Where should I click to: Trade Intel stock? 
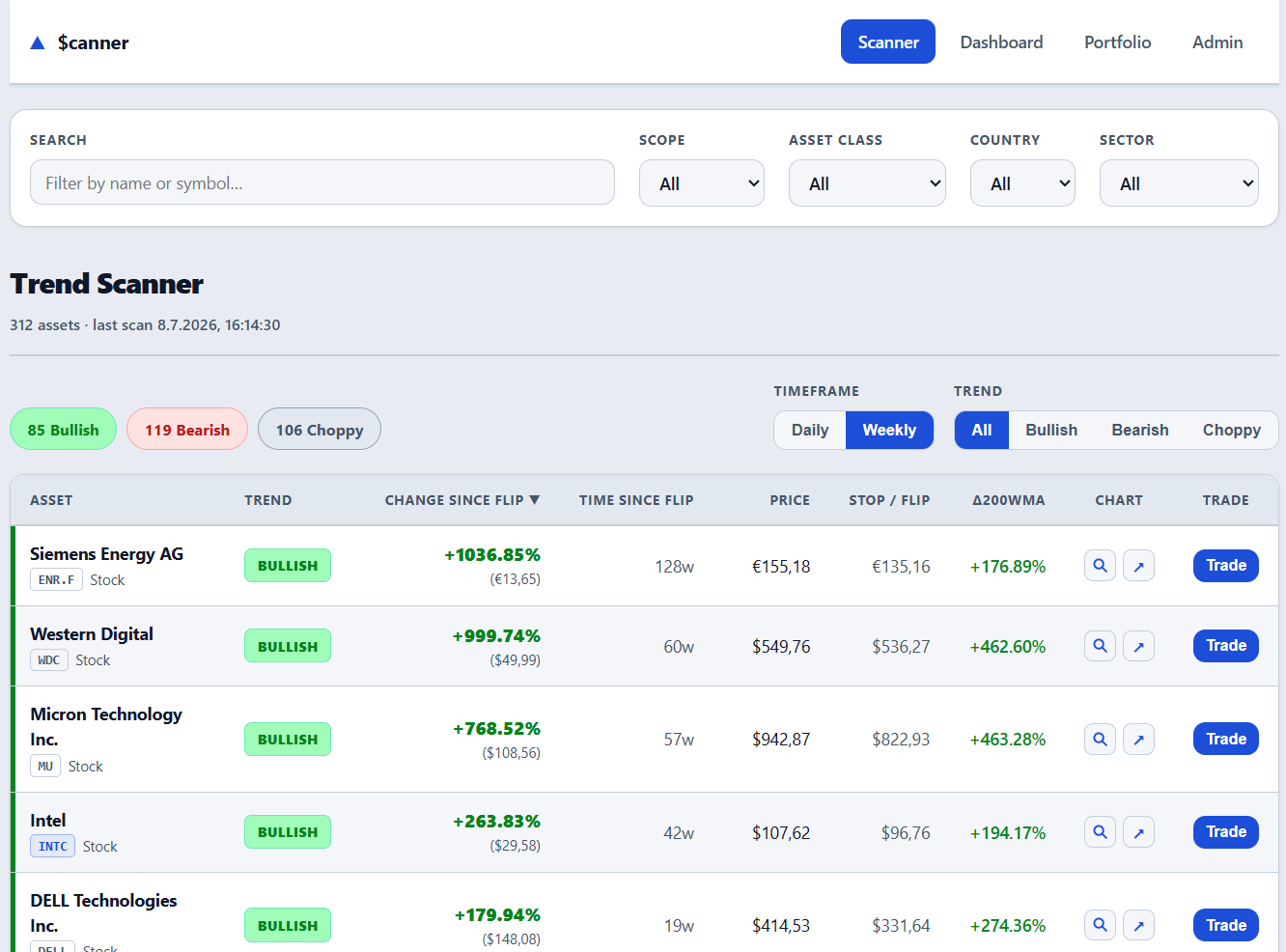pyautogui.click(x=1226, y=832)
